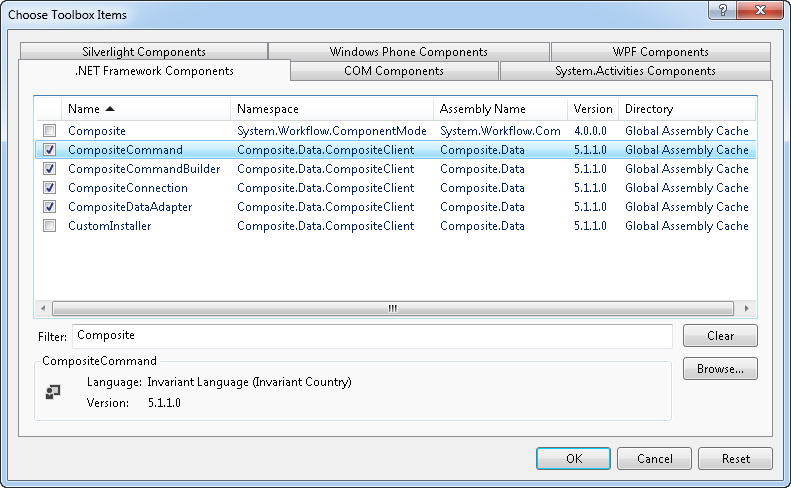Uncheck the CompositeDataAdapter checkbox
Viewport: 791px width, 488px height.
point(49,207)
